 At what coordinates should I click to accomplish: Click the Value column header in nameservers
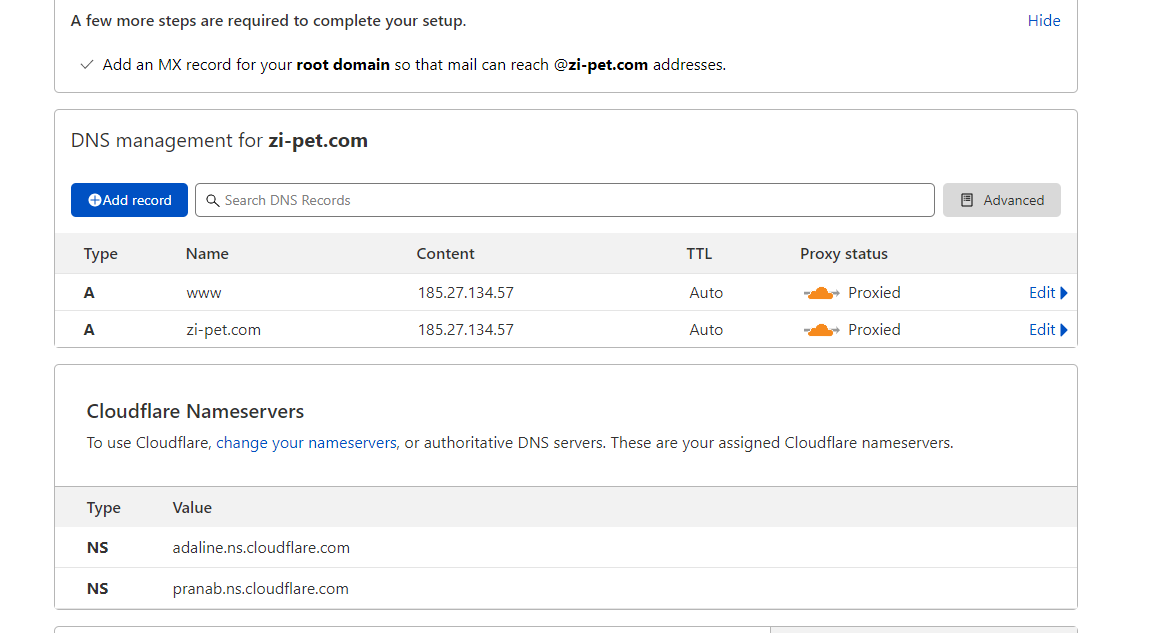tap(192, 508)
